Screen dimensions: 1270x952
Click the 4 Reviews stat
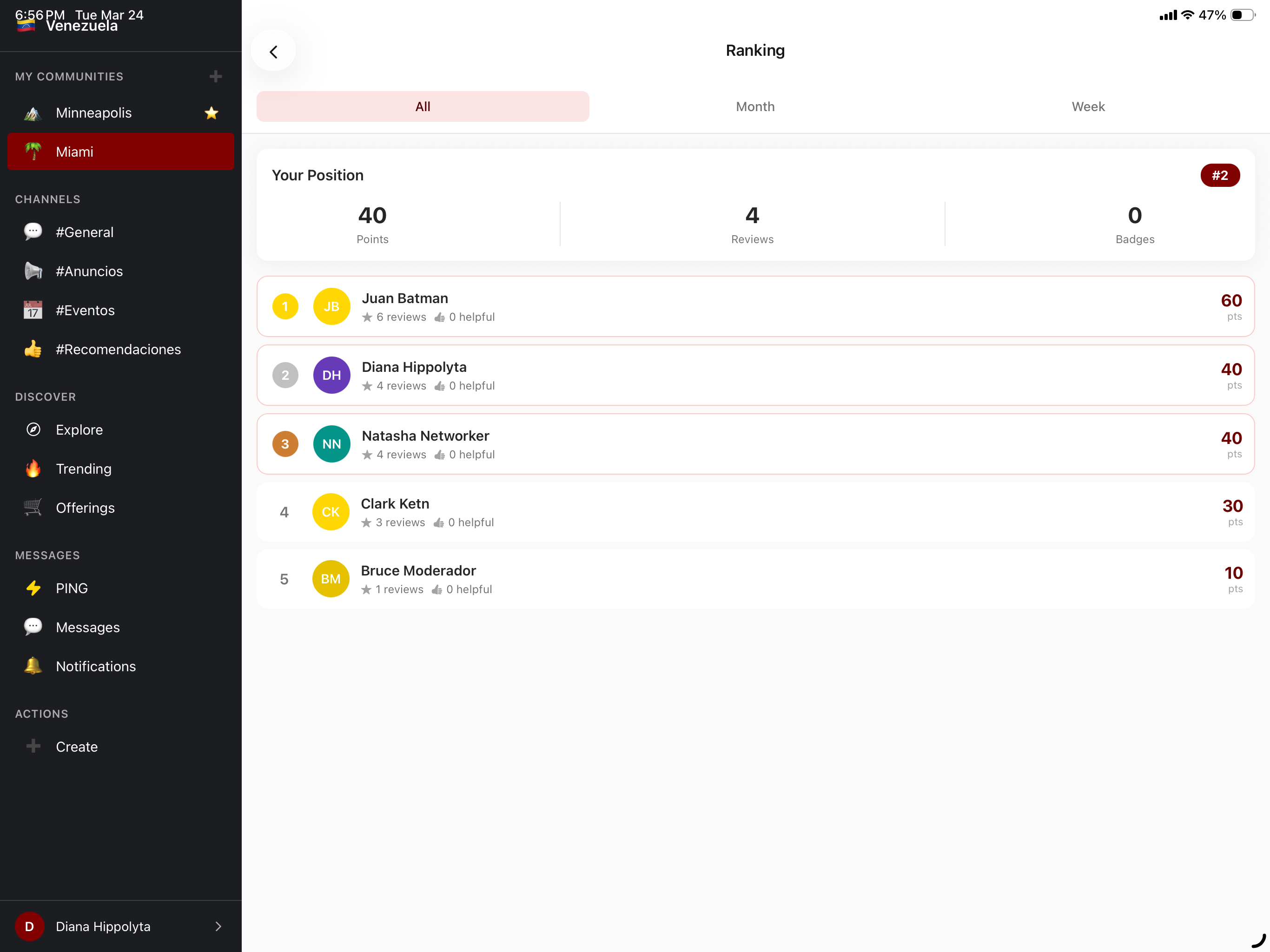coord(752,224)
